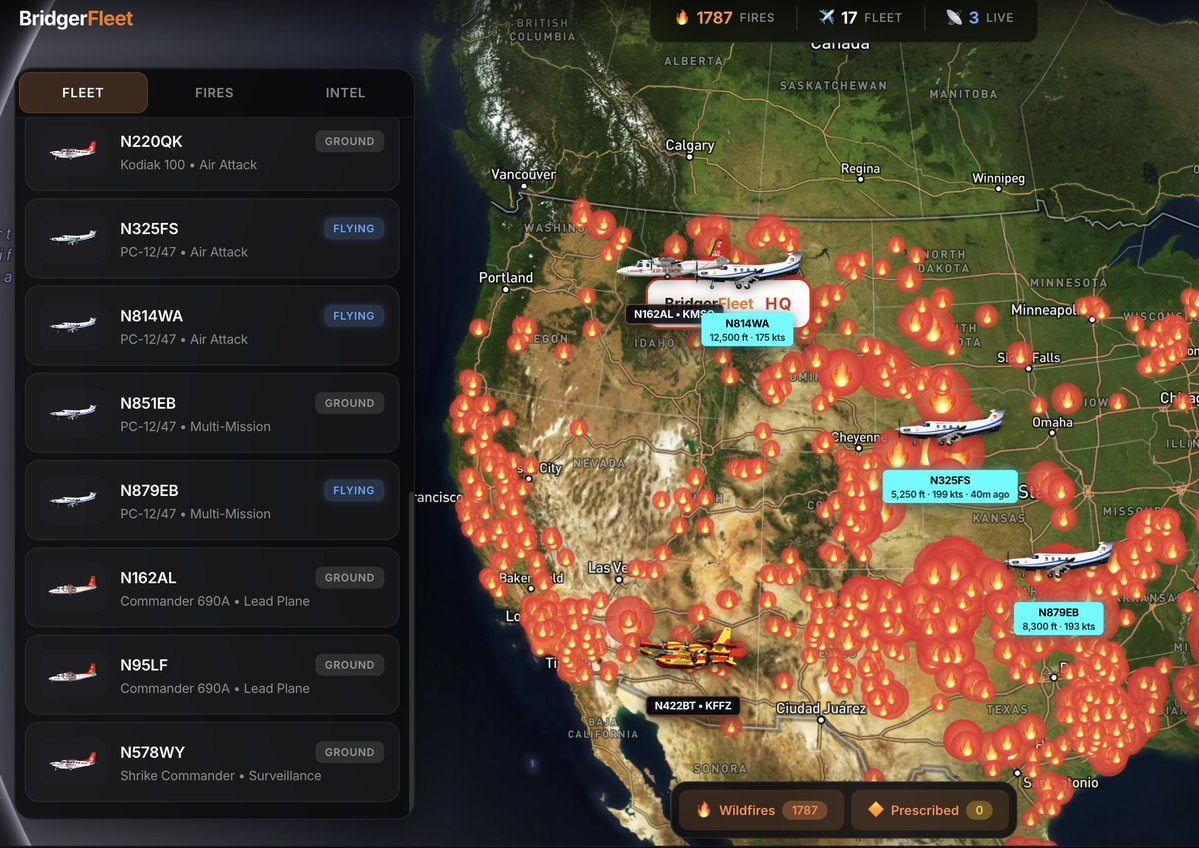Click the N162AL aircraft thumbnail
This screenshot has height=848, width=1199.
73,586
